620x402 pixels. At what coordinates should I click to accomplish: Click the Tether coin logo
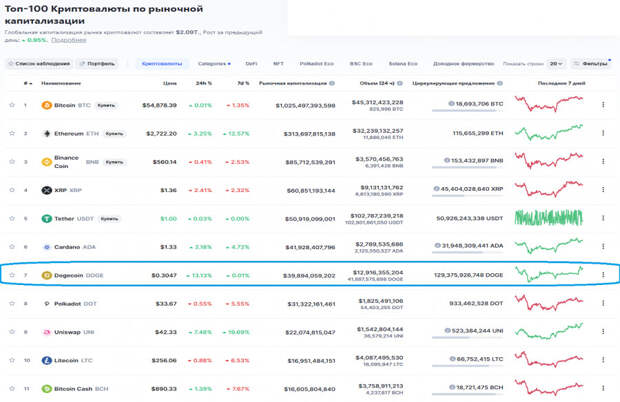[x=47, y=219]
